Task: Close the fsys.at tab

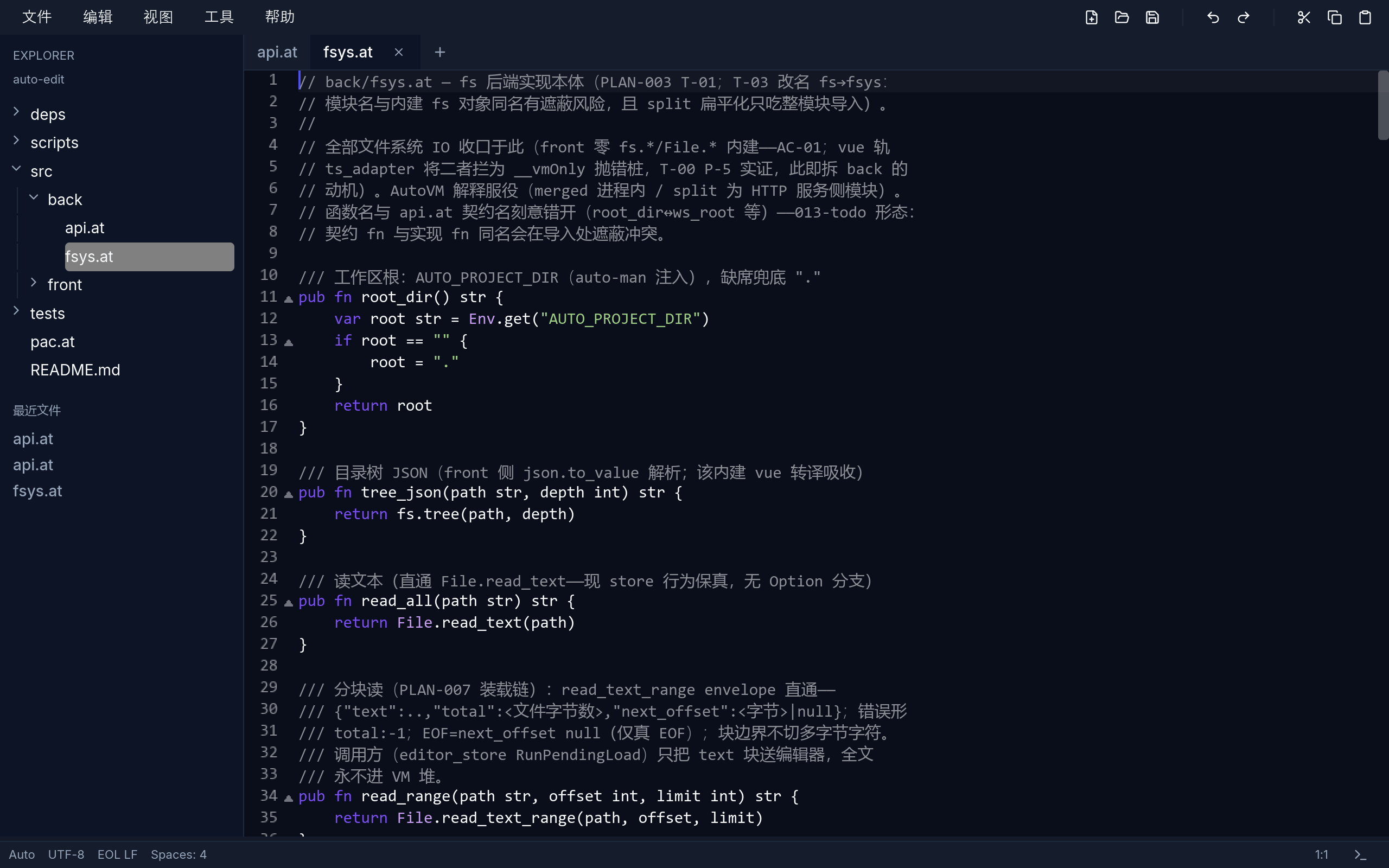Action: pos(399,52)
